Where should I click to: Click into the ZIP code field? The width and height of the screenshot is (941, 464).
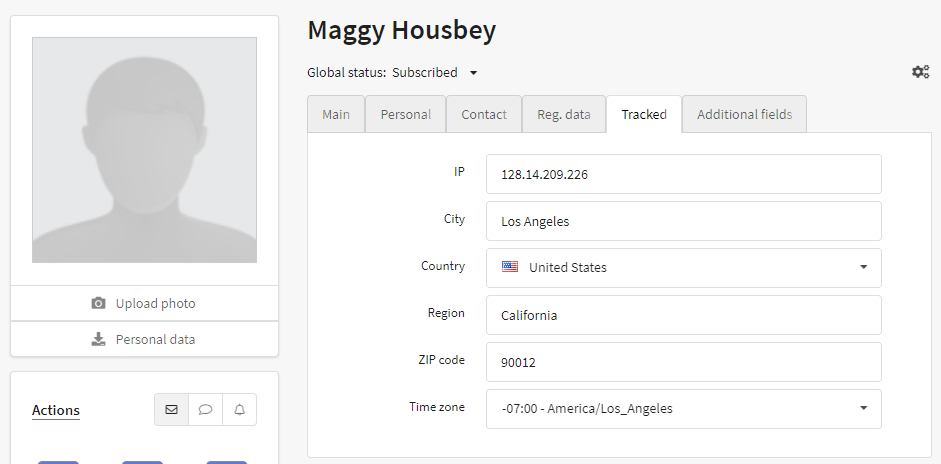tap(684, 362)
